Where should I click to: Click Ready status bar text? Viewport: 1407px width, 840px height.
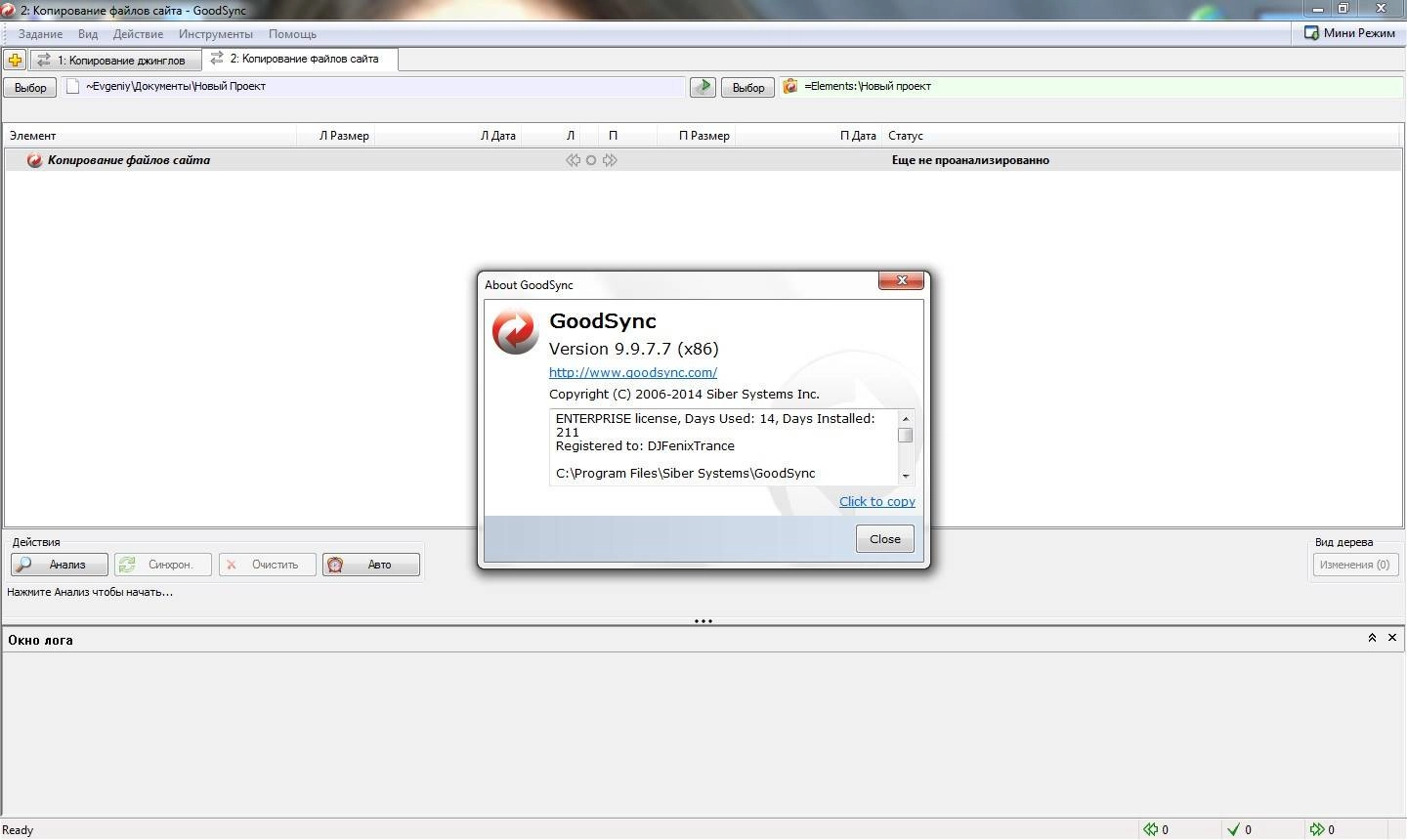pyautogui.click(x=18, y=830)
